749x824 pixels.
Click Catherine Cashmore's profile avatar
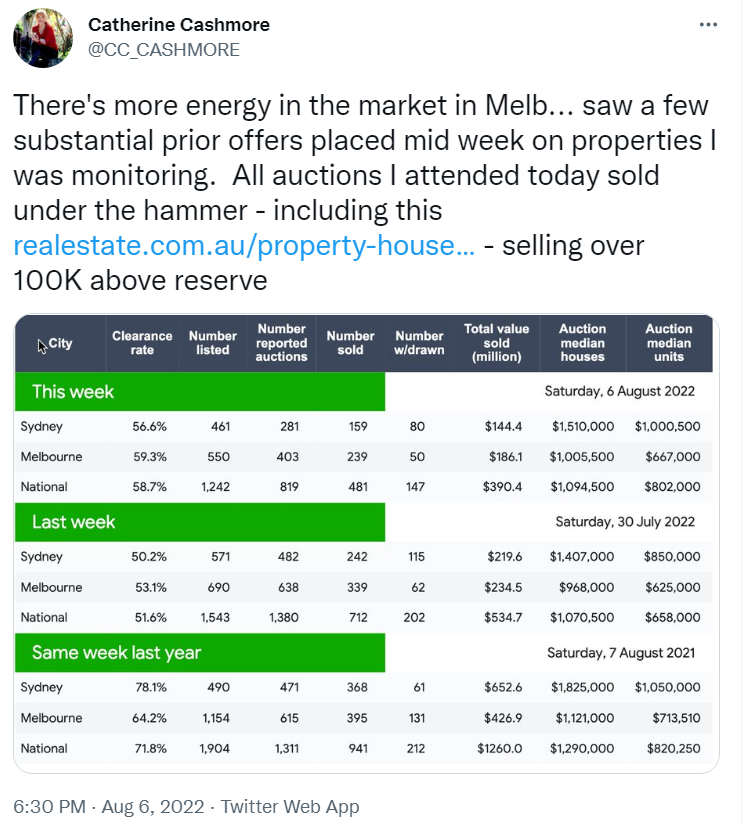click(x=42, y=38)
